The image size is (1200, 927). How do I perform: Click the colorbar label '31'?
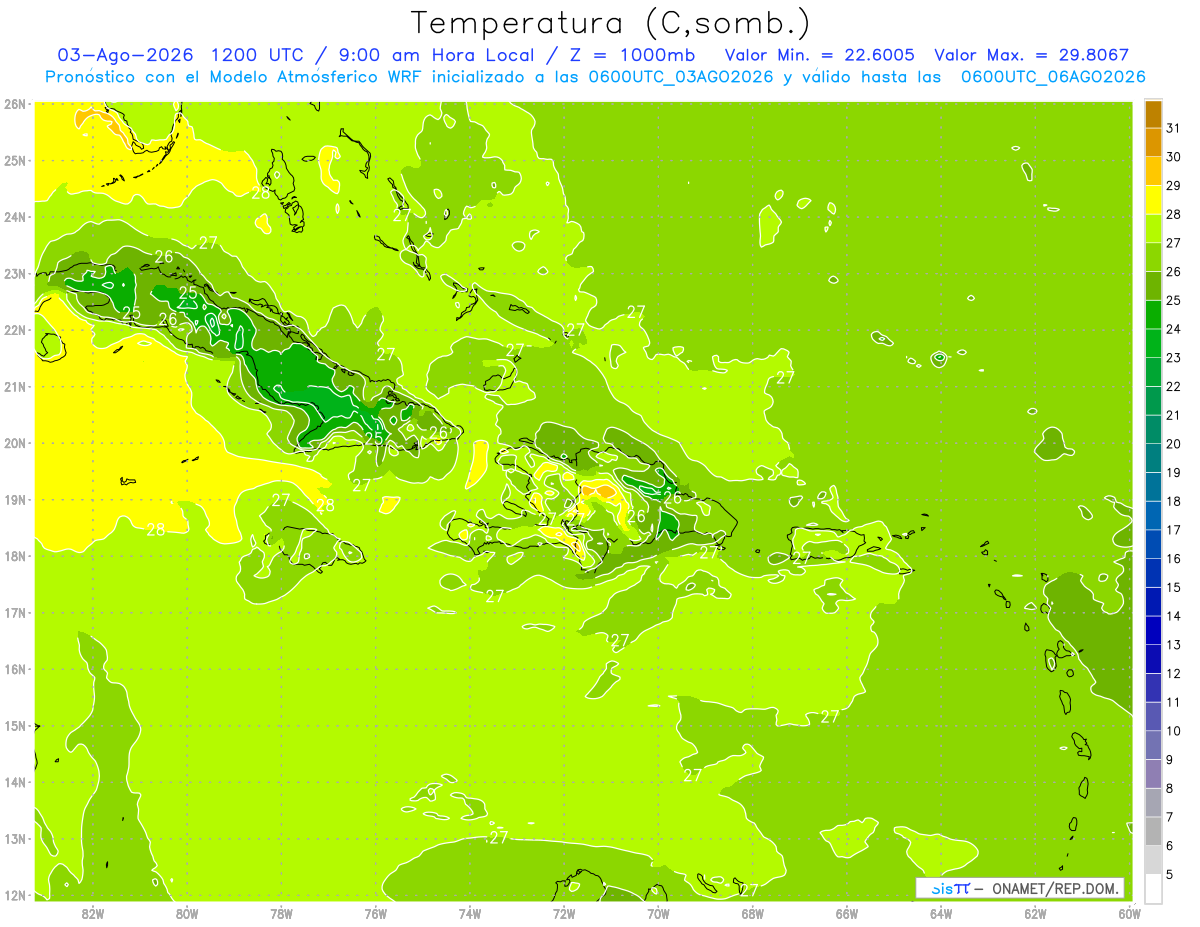(1173, 128)
